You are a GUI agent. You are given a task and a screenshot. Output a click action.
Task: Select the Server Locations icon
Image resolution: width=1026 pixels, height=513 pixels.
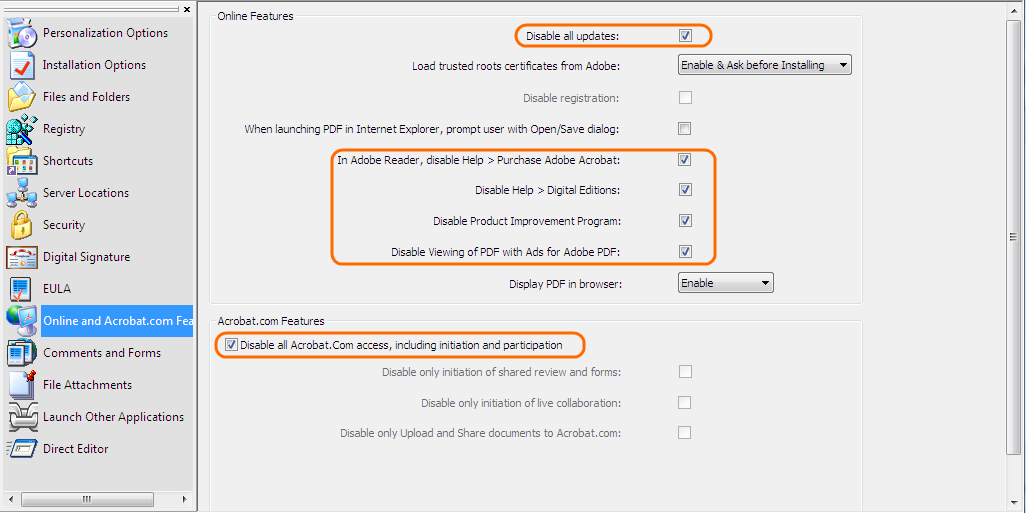click(22, 193)
